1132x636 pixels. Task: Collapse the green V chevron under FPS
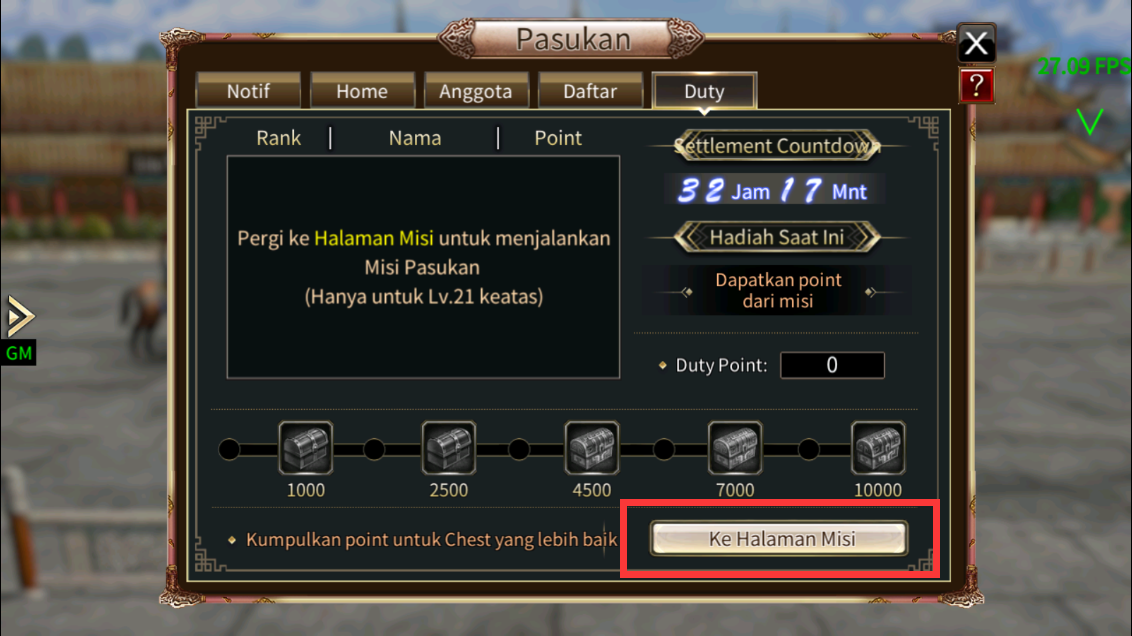1089,122
